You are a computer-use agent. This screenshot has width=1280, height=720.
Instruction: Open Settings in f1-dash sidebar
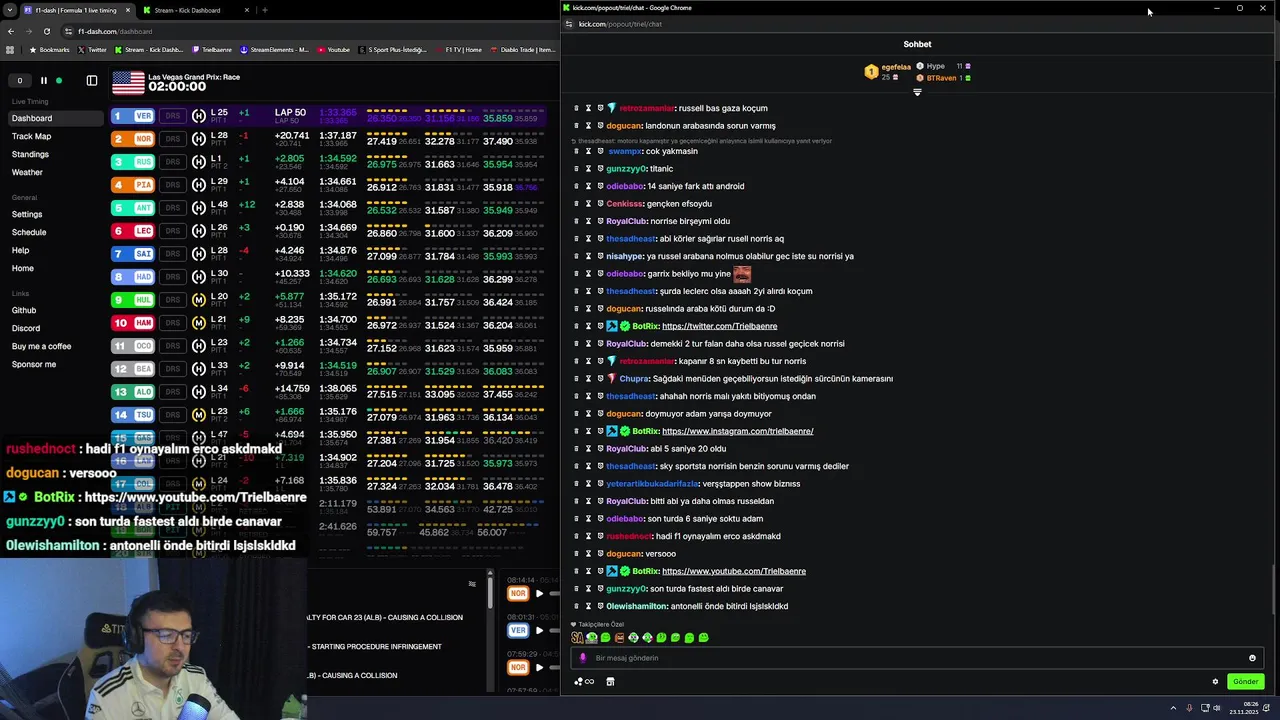click(27, 214)
